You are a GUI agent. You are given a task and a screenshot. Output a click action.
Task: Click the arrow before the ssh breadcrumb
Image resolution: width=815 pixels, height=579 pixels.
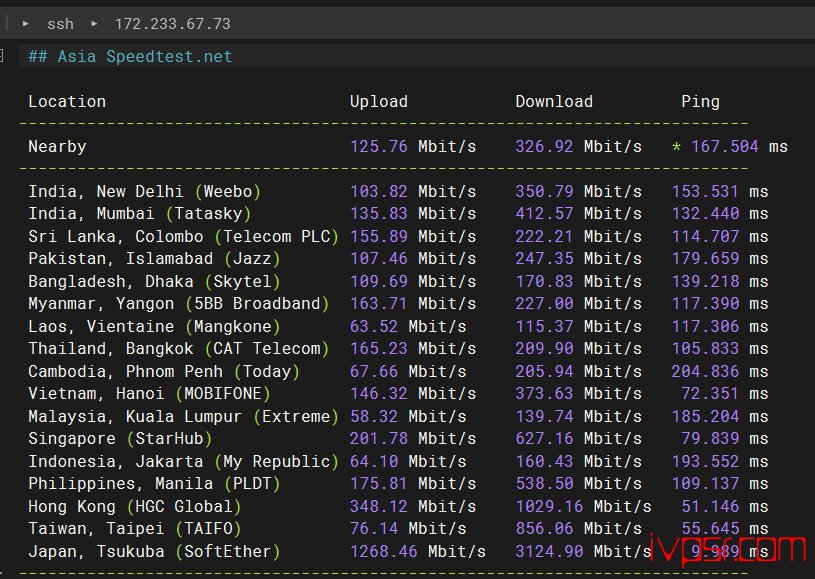point(25,23)
